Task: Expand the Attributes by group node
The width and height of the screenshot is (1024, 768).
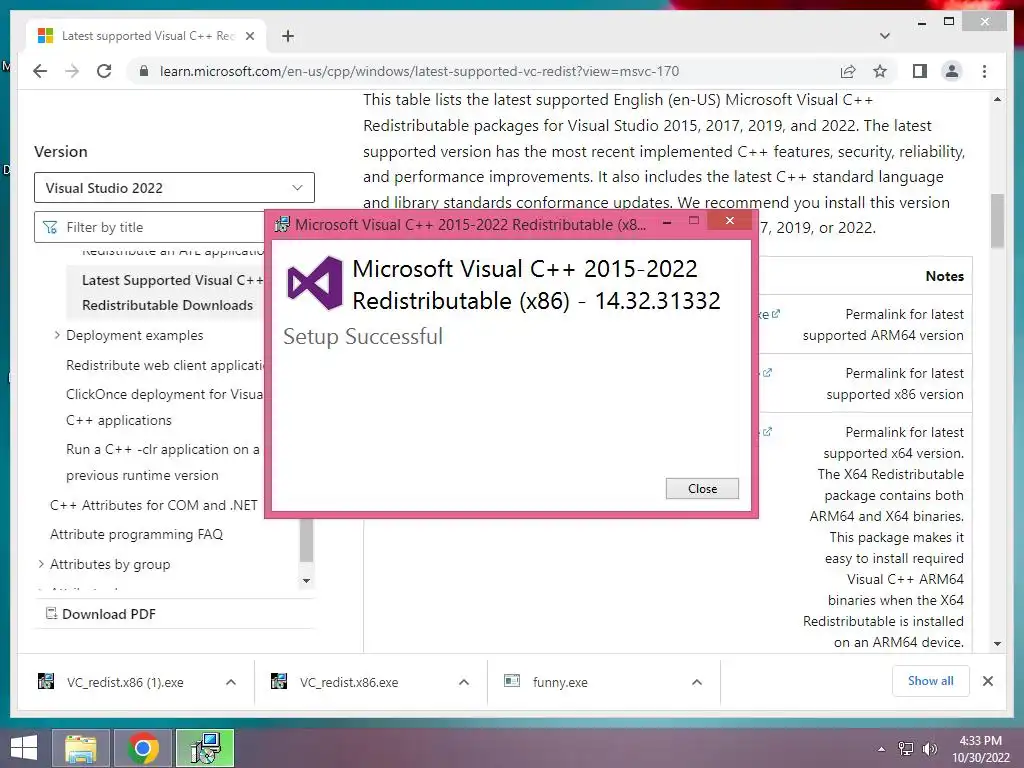Action: pos(41,564)
